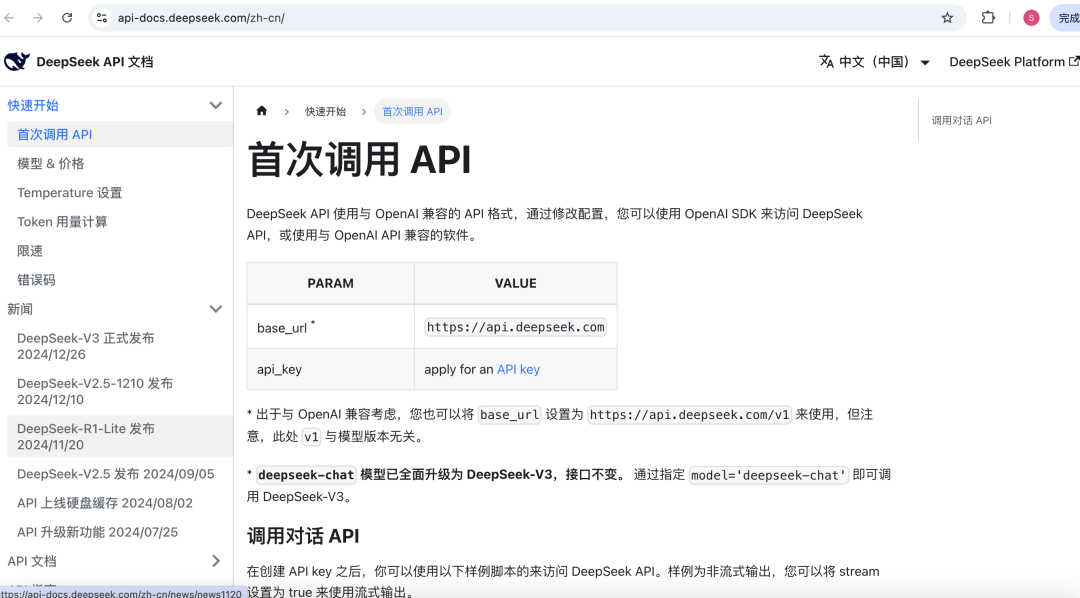
Task: Jump to 调用对话 API in page outline
Action: pos(962,121)
